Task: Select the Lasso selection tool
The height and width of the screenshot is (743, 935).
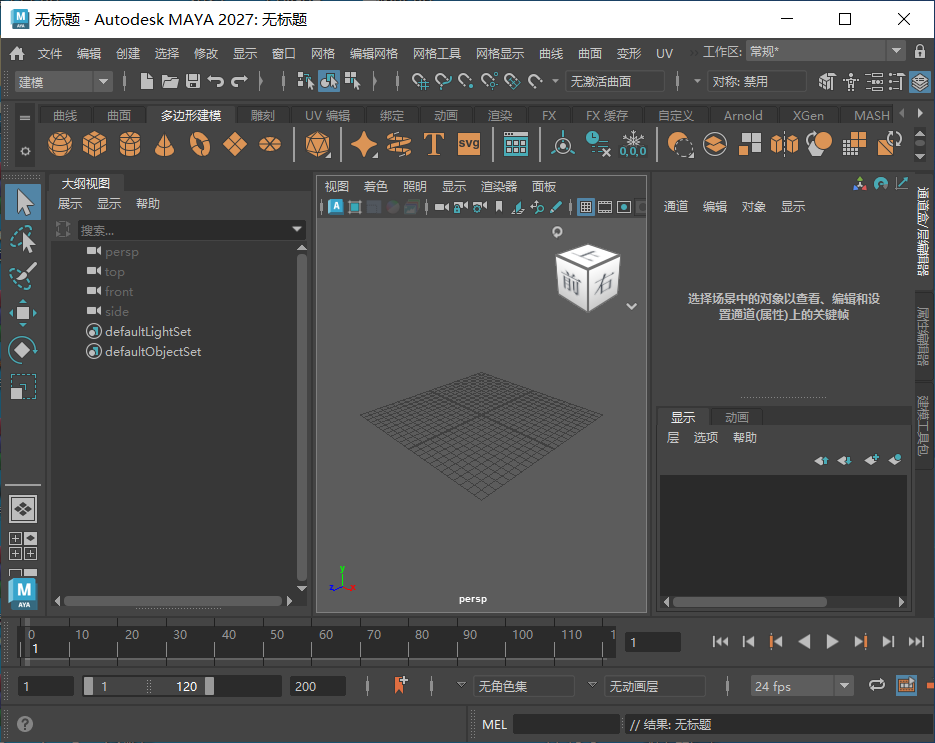Action: (x=23, y=238)
